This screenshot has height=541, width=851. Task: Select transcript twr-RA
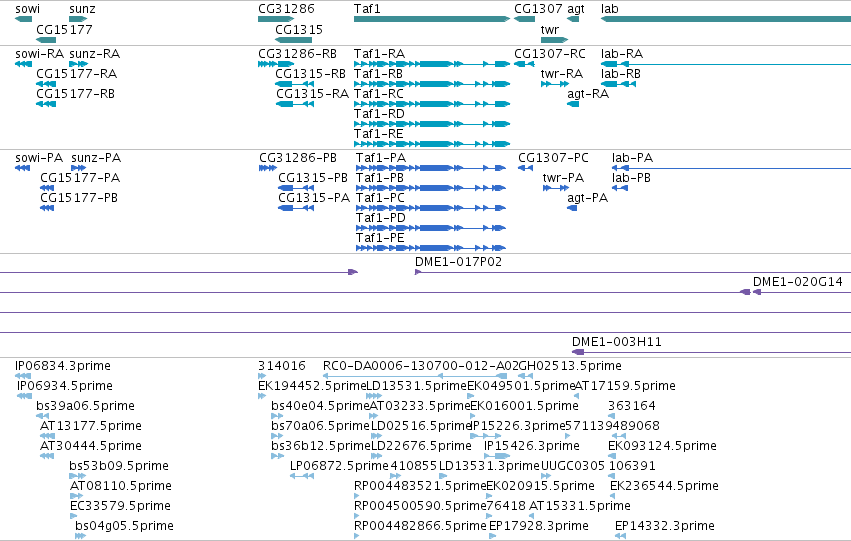562,74
